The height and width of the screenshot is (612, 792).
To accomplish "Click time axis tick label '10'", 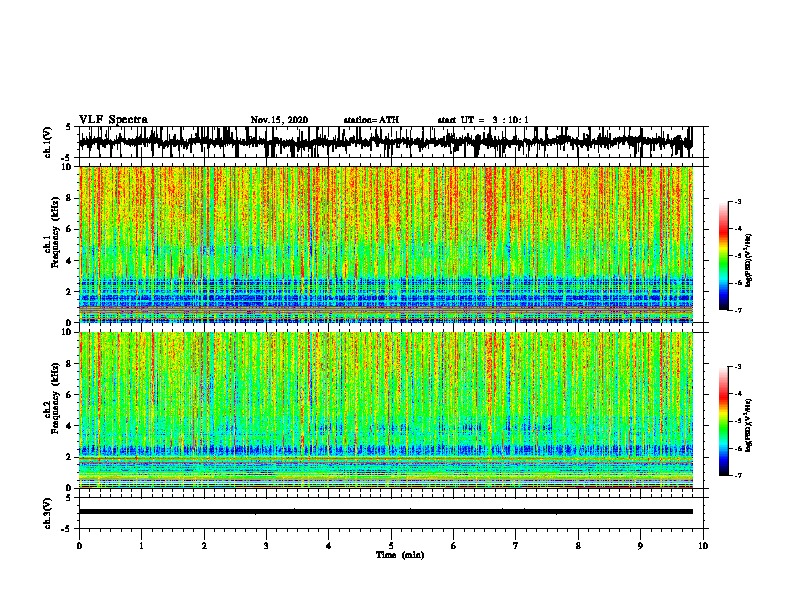I will click(x=703, y=546).
